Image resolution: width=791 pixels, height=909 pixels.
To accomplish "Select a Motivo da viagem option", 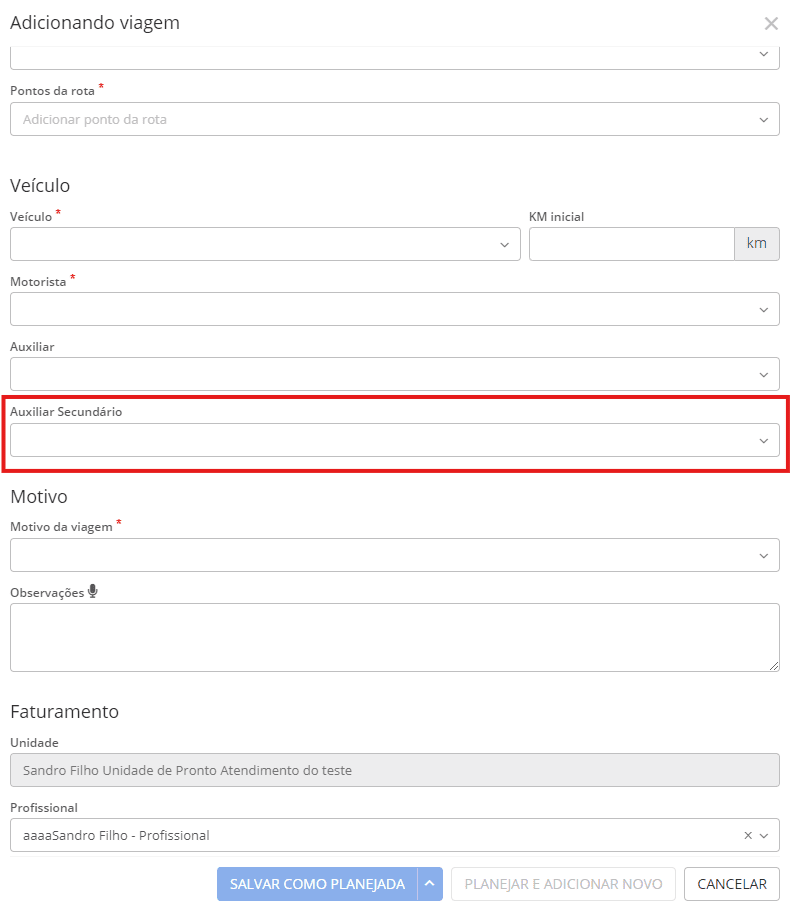I will coord(394,555).
